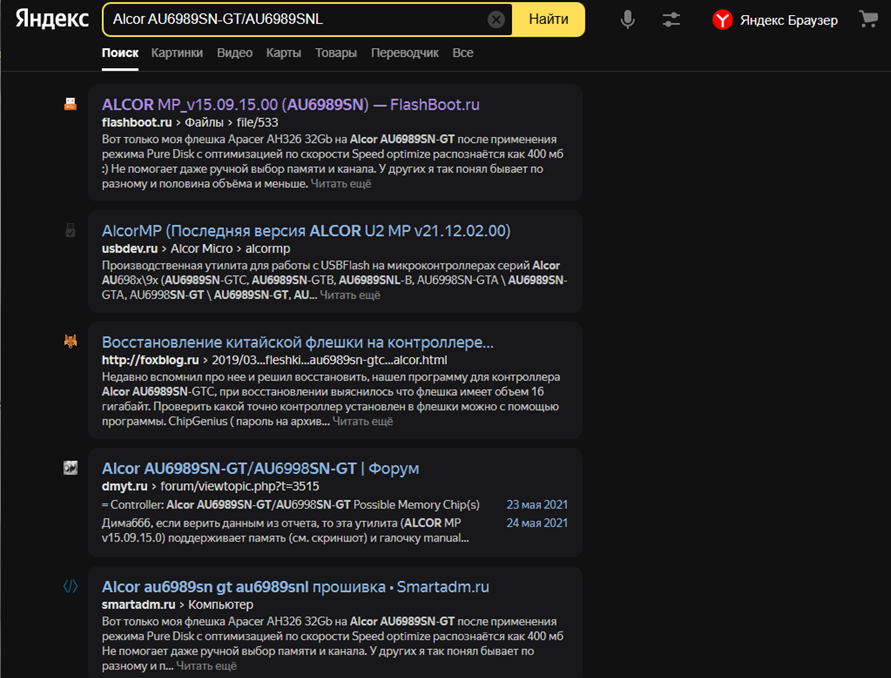Expand Читать ещё in usbdev.ru snippet
This screenshot has height=678, width=891.
350,295
